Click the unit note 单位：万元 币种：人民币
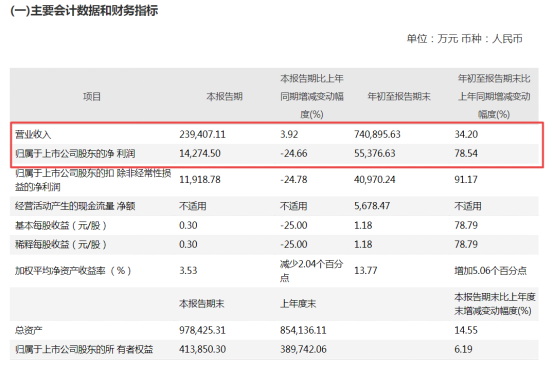This screenshot has width=553, height=368. click(464, 38)
